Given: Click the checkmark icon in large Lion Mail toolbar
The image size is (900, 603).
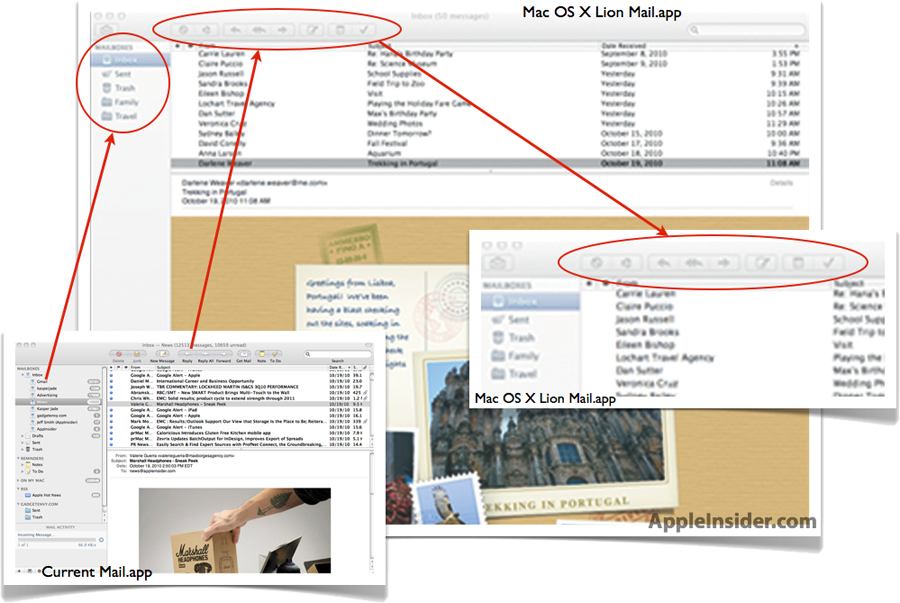Looking at the screenshot, I should [x=364, y=30].
